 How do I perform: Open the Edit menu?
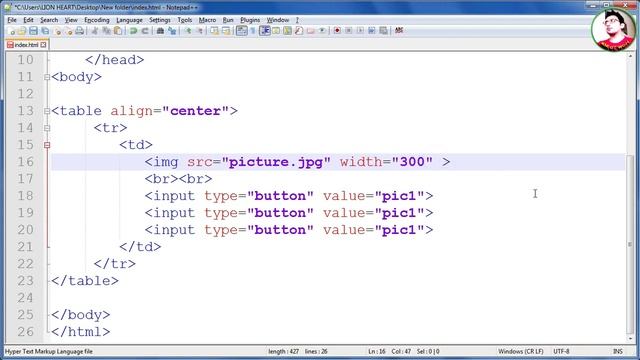[x=28, y=20]
